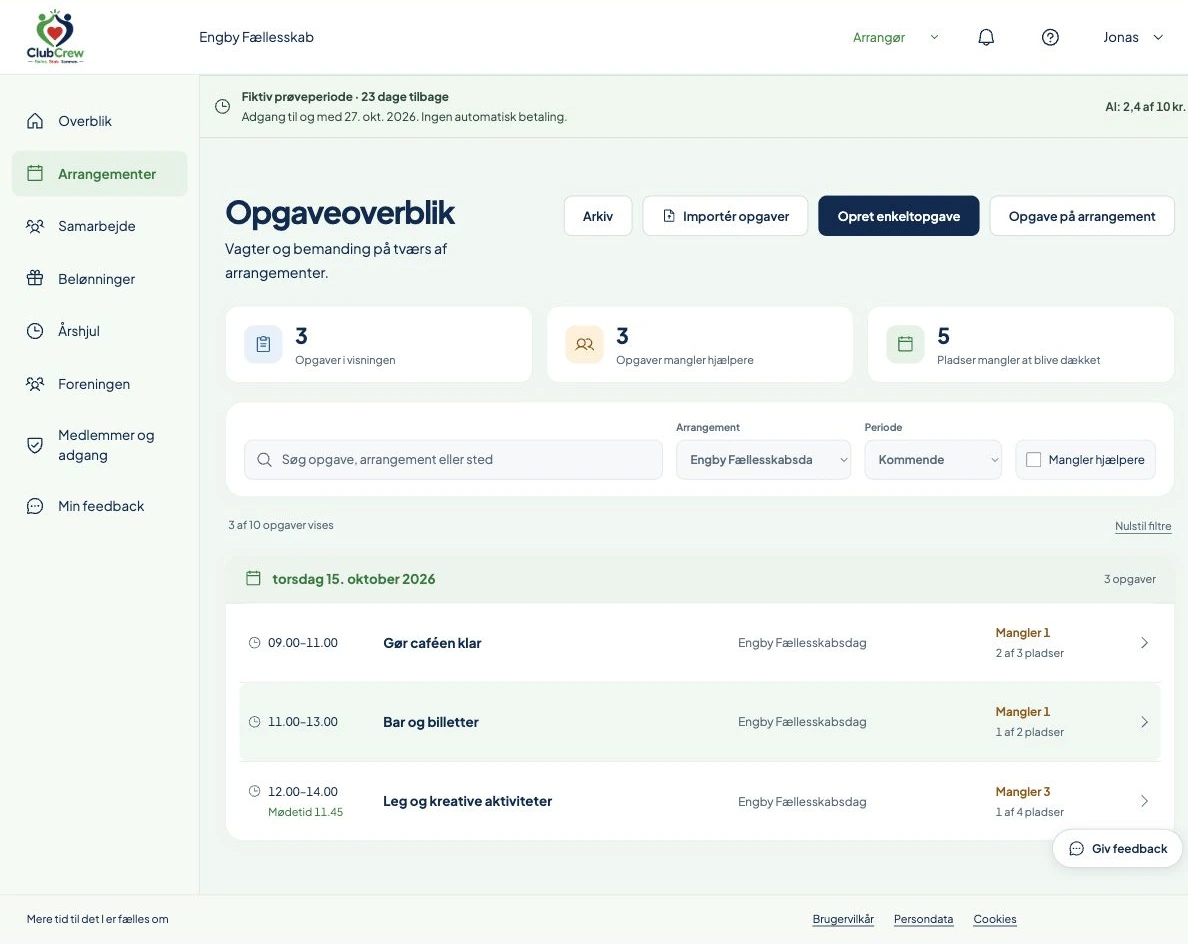Click the Belønninger gift icon
1188x944 pixels.
[35, 279]
